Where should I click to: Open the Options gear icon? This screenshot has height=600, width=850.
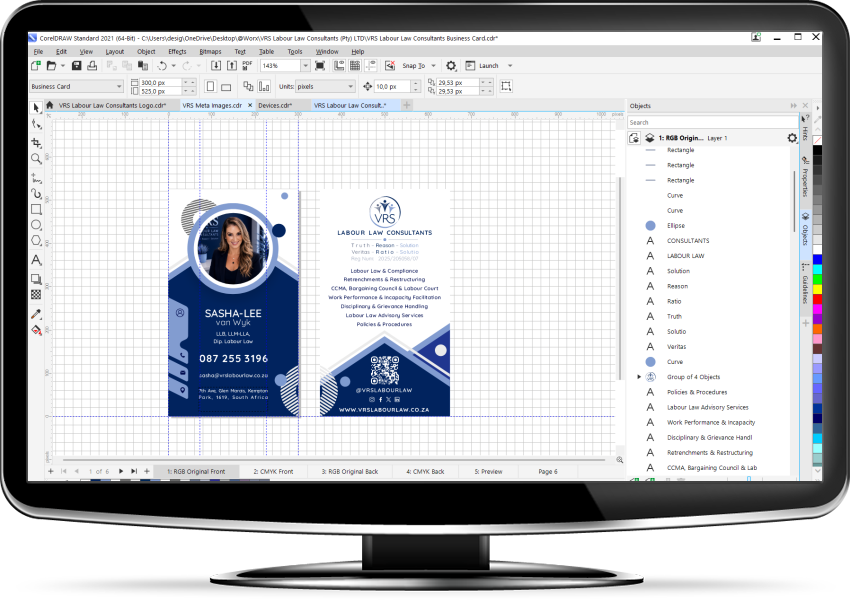(x=451, y=66)
